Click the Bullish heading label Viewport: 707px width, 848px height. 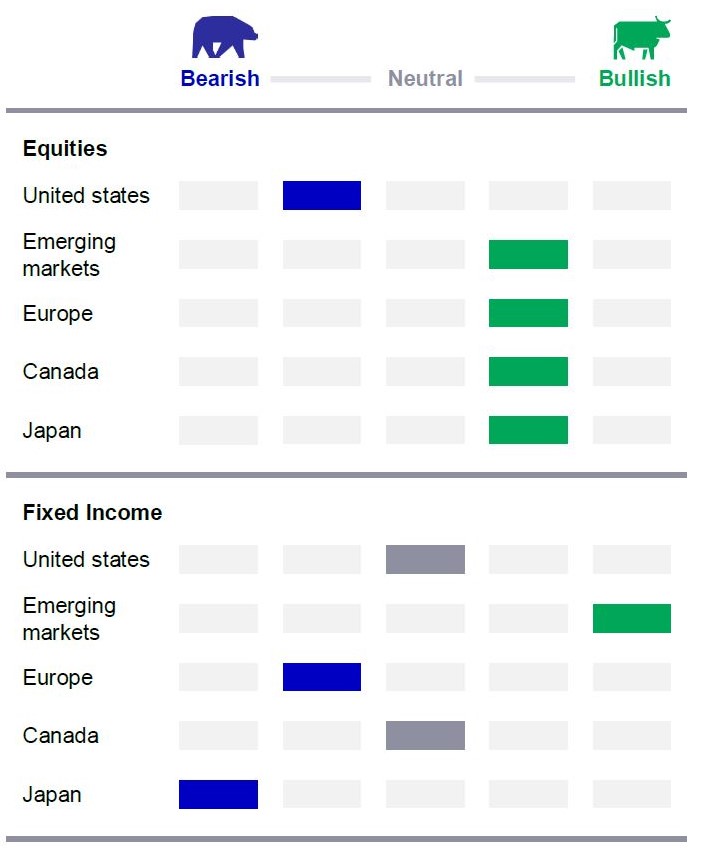635,78
